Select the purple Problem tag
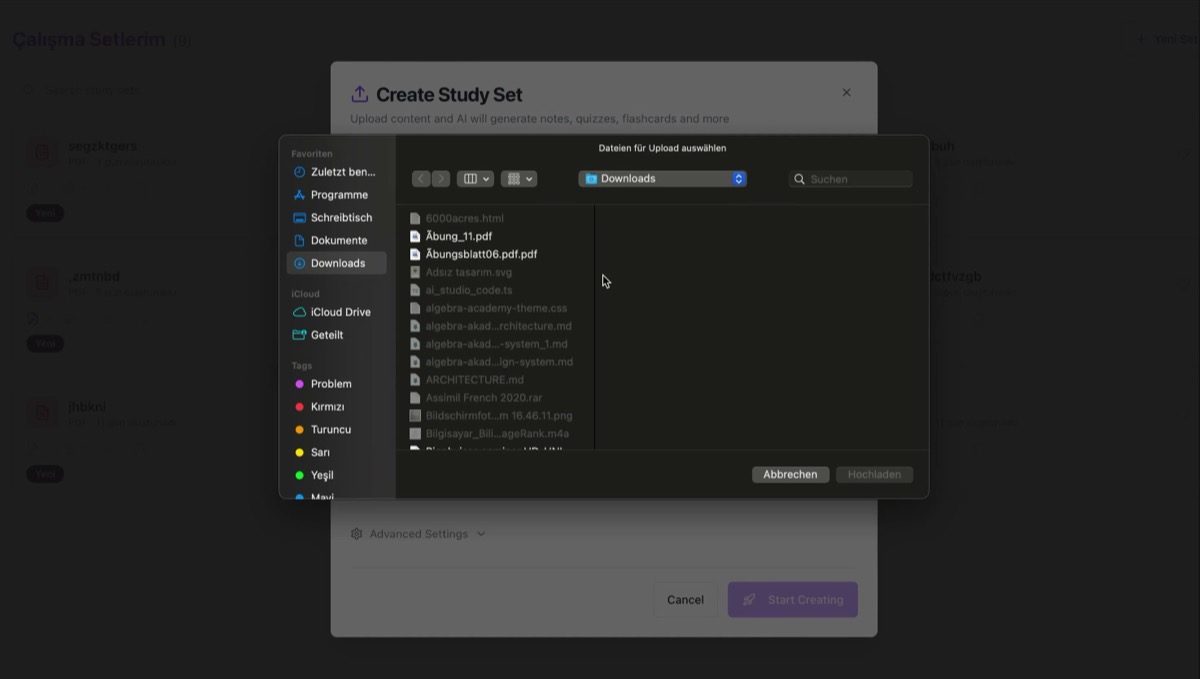The height and width of the screenshot is (679, 1200). click(330, 384)
